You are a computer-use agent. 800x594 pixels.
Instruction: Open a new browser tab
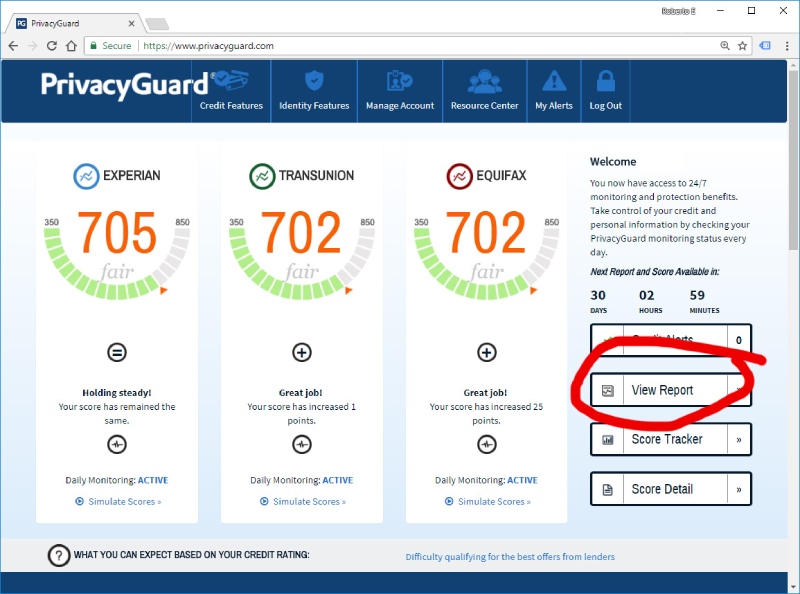click(157, 24)
